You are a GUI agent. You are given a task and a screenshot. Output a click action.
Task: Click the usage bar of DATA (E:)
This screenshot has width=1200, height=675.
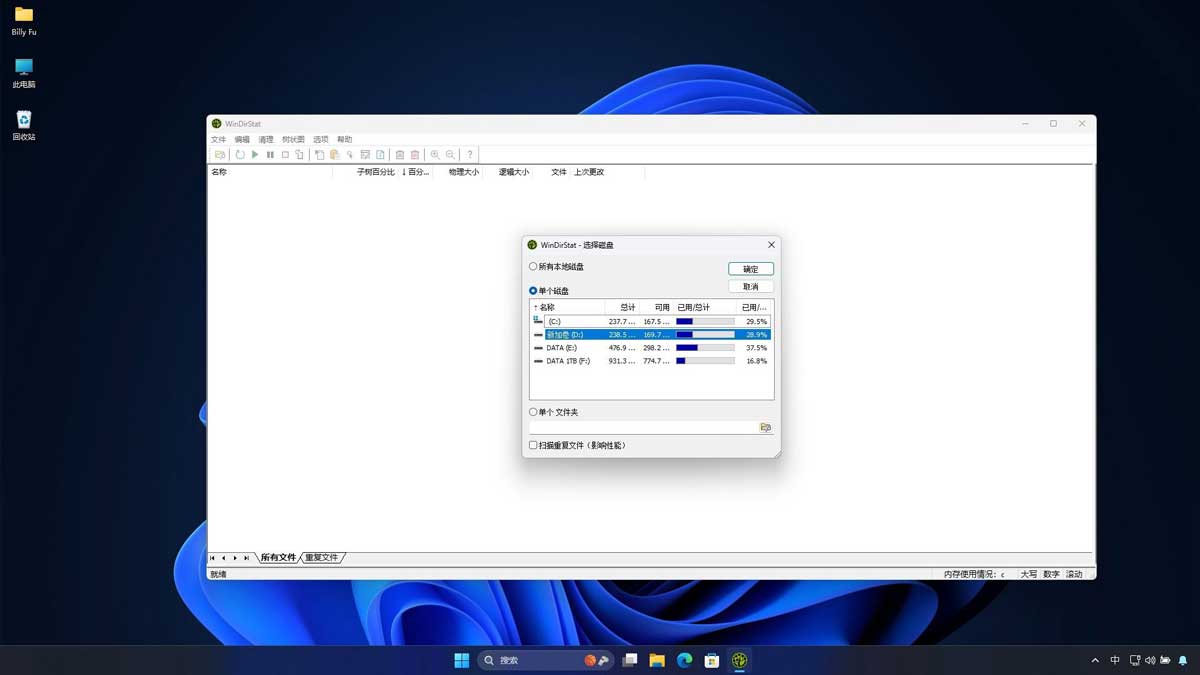click(705, 348)
